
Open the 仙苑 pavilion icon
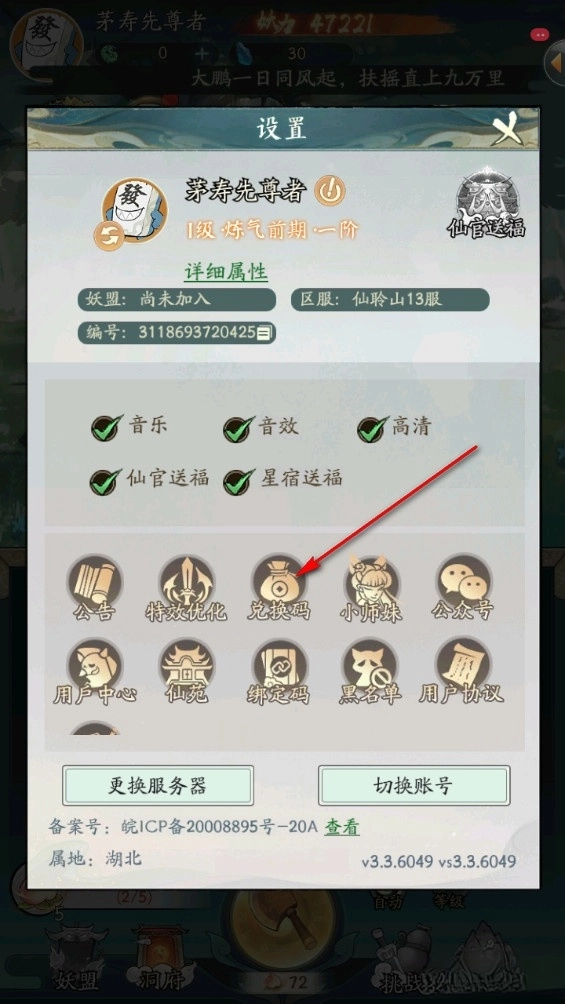(186, 669)
